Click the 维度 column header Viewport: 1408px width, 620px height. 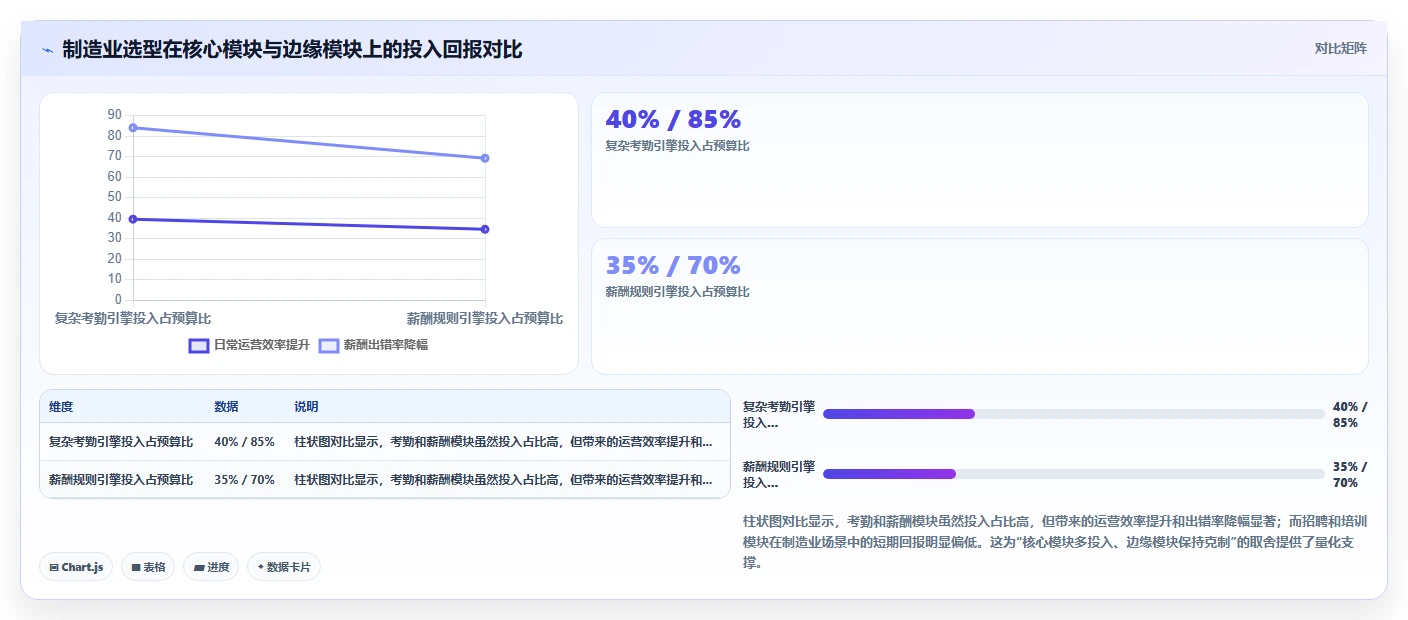click(61, 407)
